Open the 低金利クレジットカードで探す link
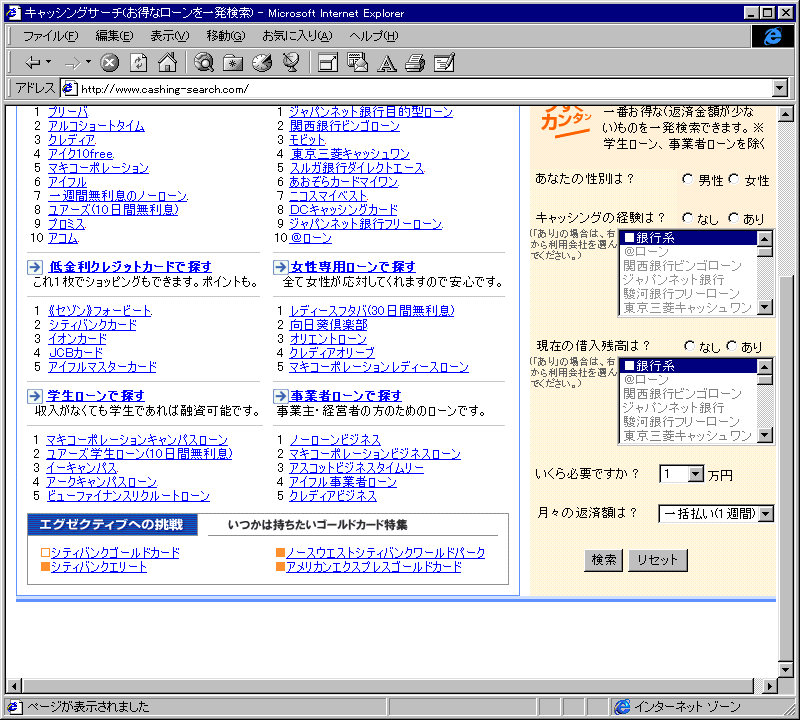 pyautogui.click(x=130, y=267)
